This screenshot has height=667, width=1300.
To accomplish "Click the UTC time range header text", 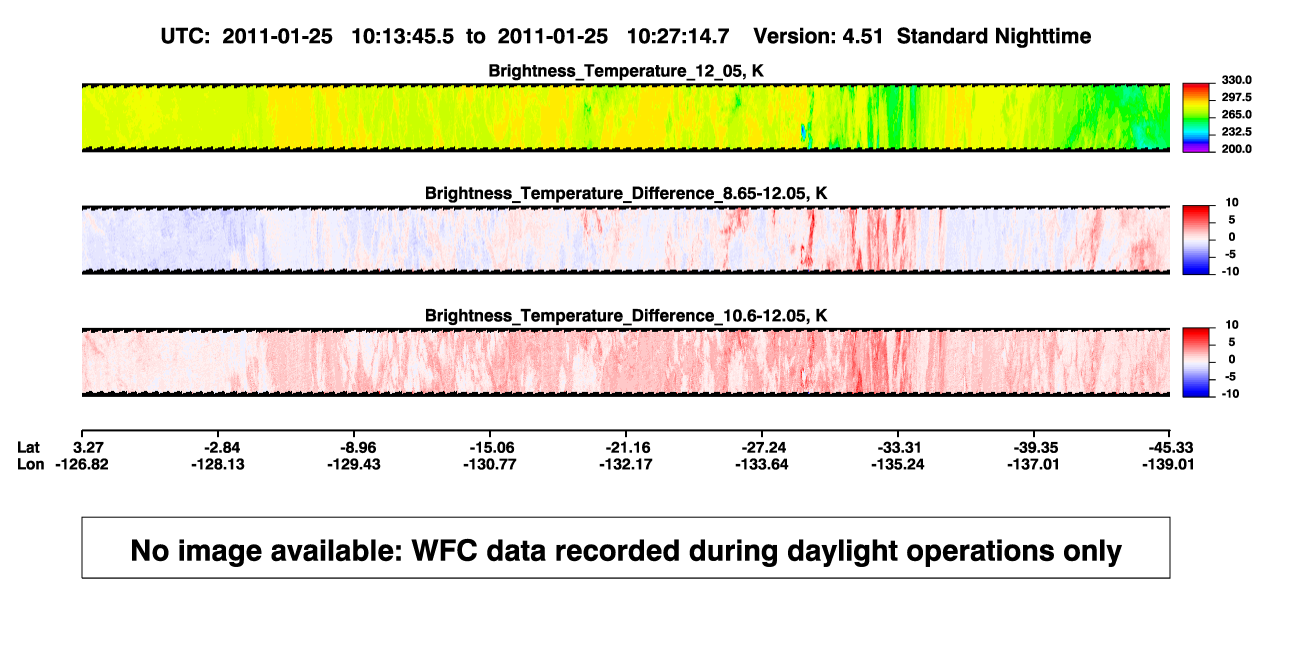I will tap(444, 36).
